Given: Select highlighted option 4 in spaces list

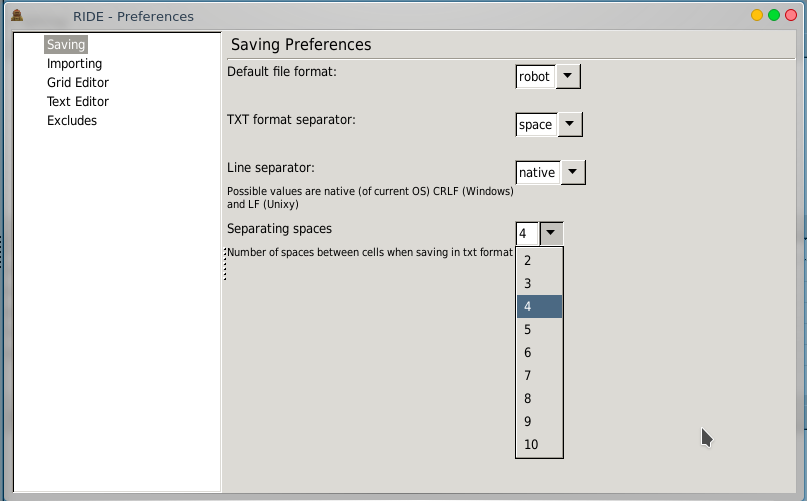Looking at the screenshot, I should coord(539,306).
